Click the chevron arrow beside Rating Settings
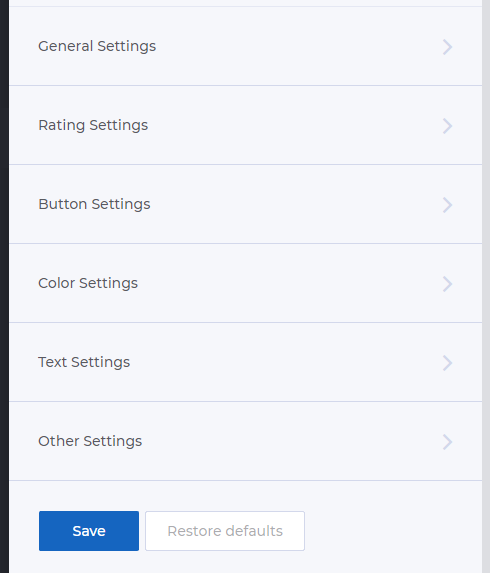This screenshot has height=573, width=490. point(447,126)
